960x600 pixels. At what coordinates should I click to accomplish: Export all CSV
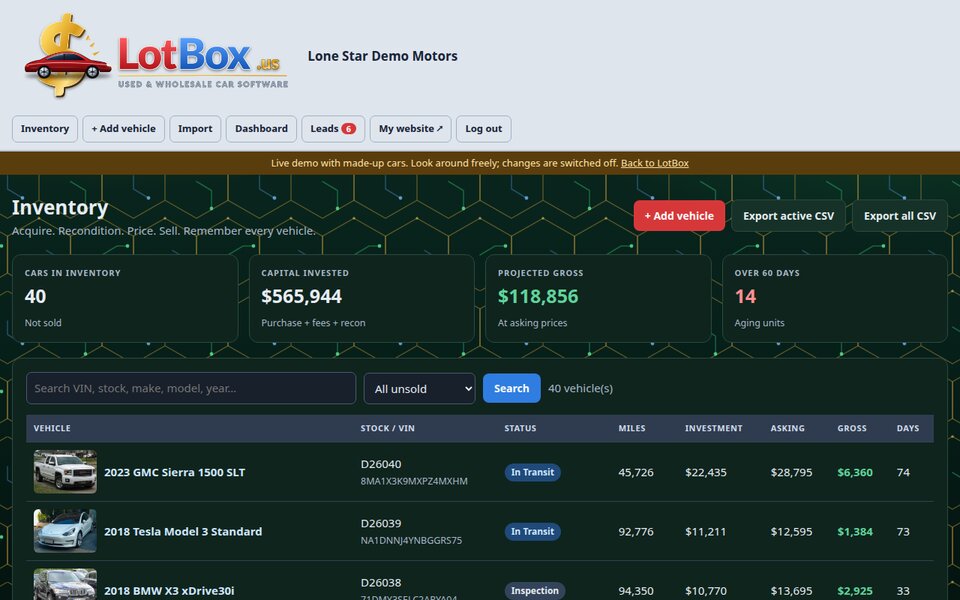(899, 216)
